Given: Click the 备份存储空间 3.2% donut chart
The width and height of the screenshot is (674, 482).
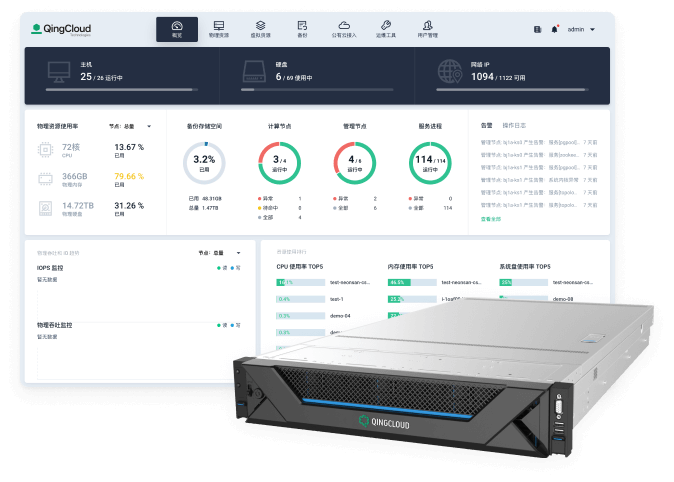Looking at the screenshot, I should 204,163.
